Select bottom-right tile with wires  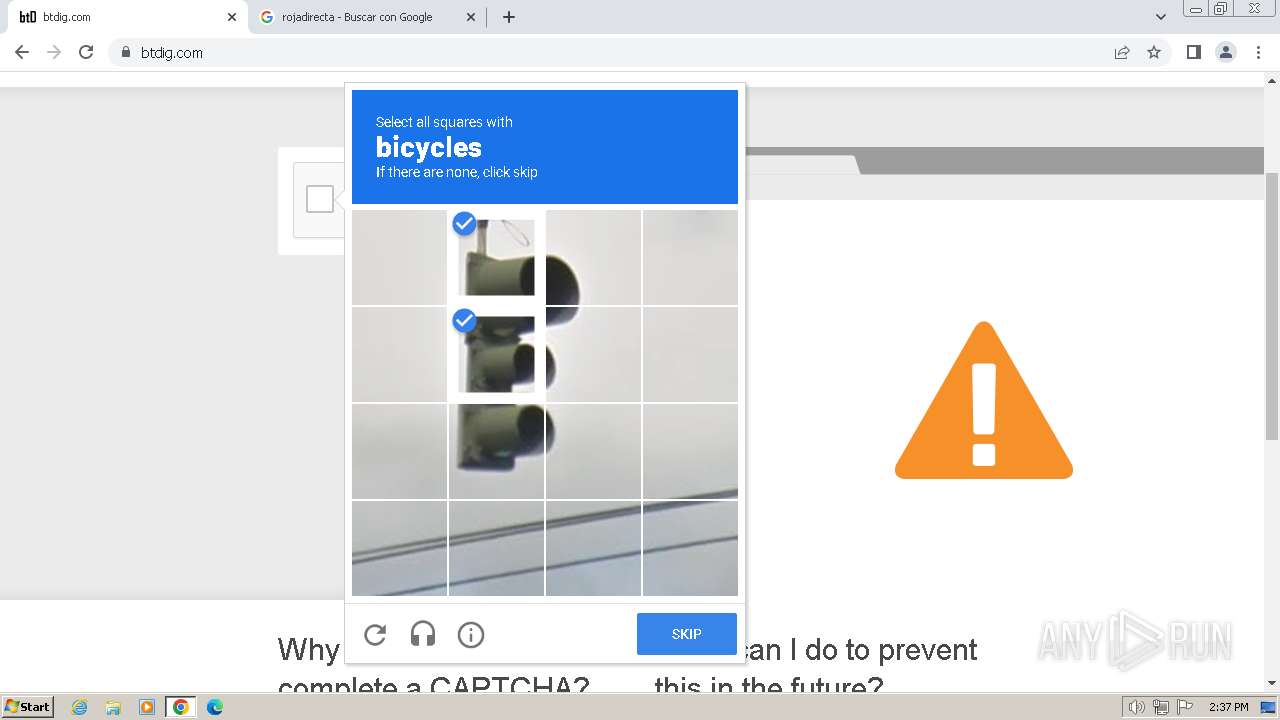pos(690,548)
